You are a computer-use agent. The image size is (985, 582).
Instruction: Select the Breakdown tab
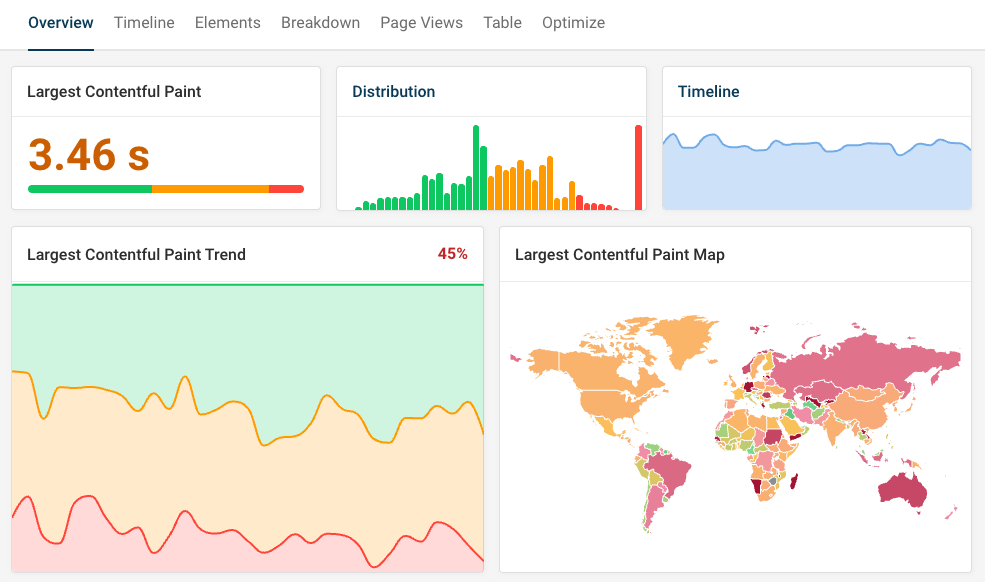tap(320, 22)
